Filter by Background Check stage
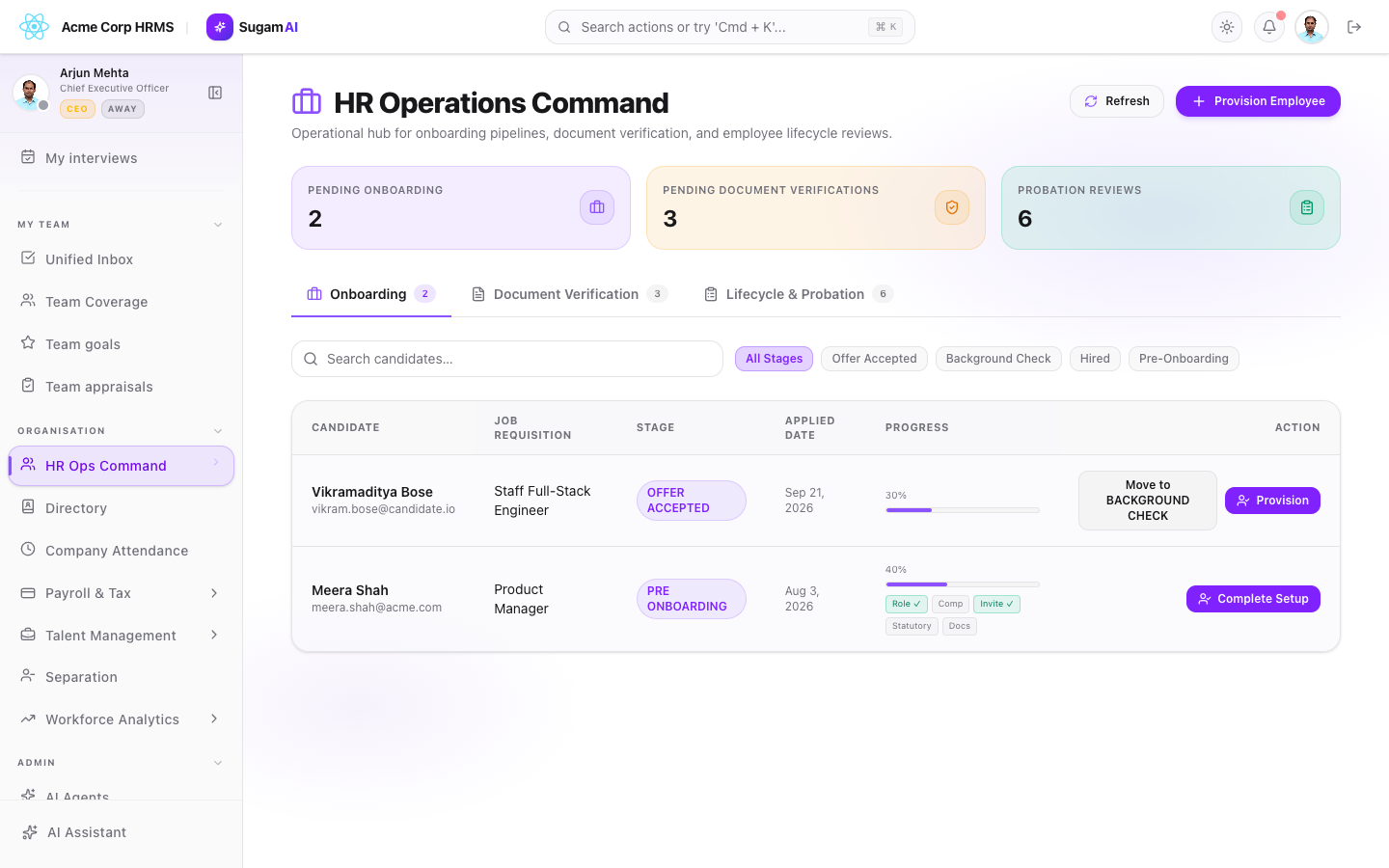1389x868 pixels. 998,359
